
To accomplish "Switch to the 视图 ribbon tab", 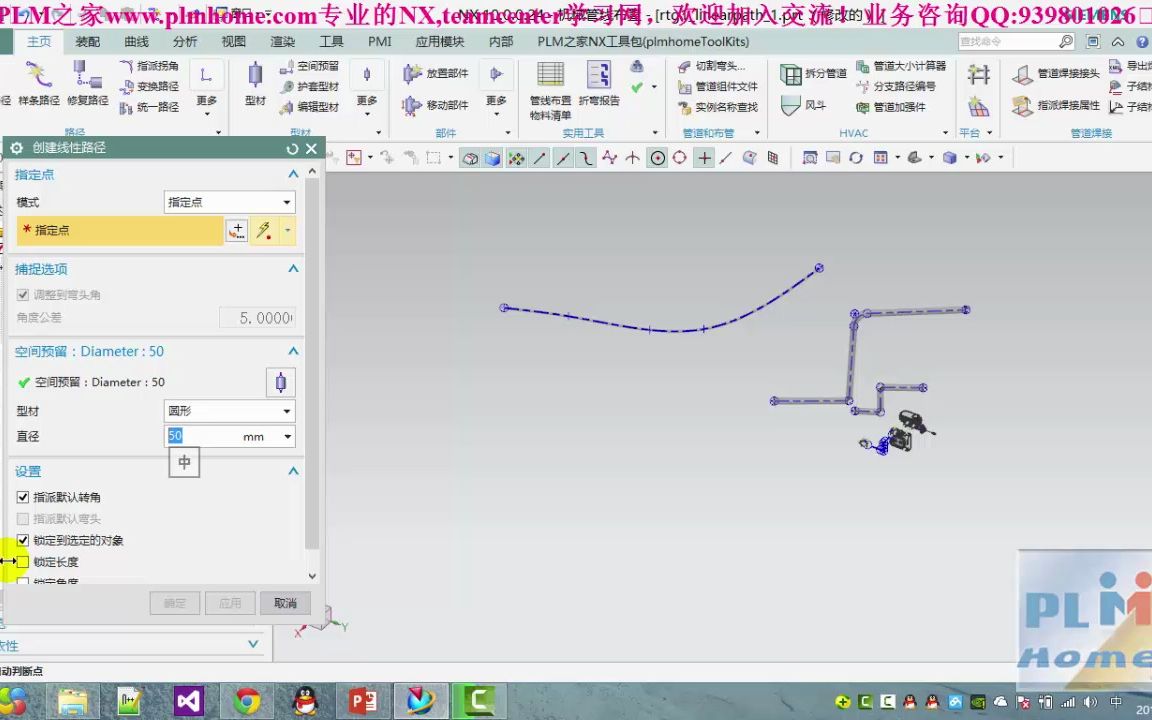I will coord(234,42).
